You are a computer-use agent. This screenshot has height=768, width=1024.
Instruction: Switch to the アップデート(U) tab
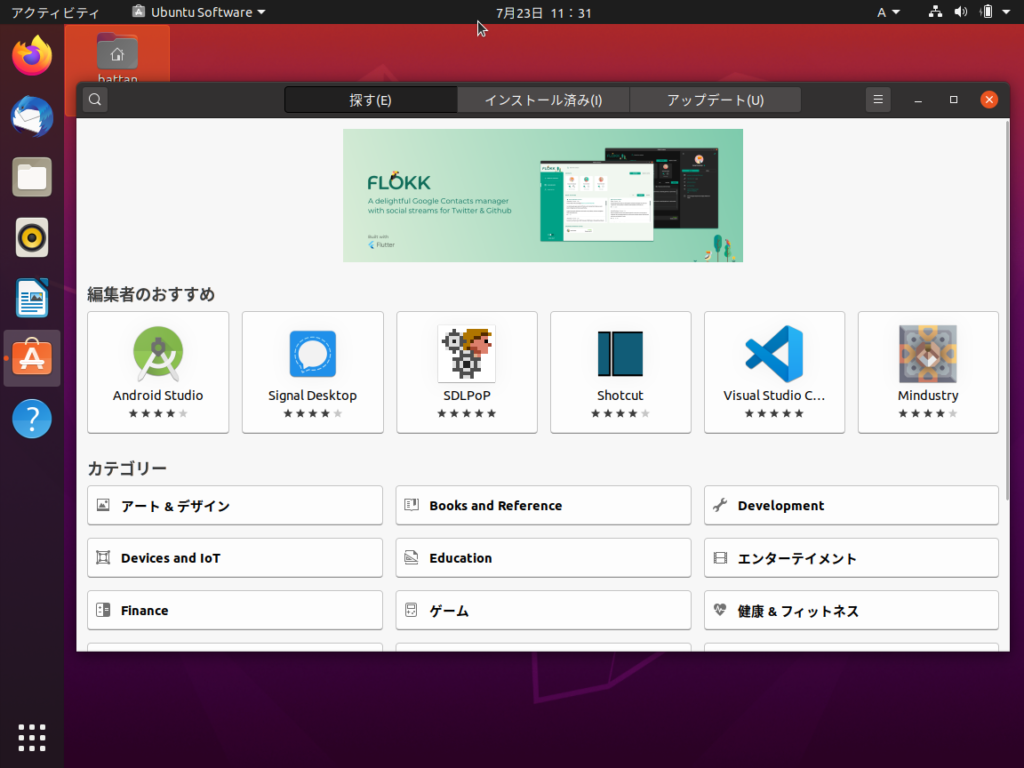pos(715,100)
